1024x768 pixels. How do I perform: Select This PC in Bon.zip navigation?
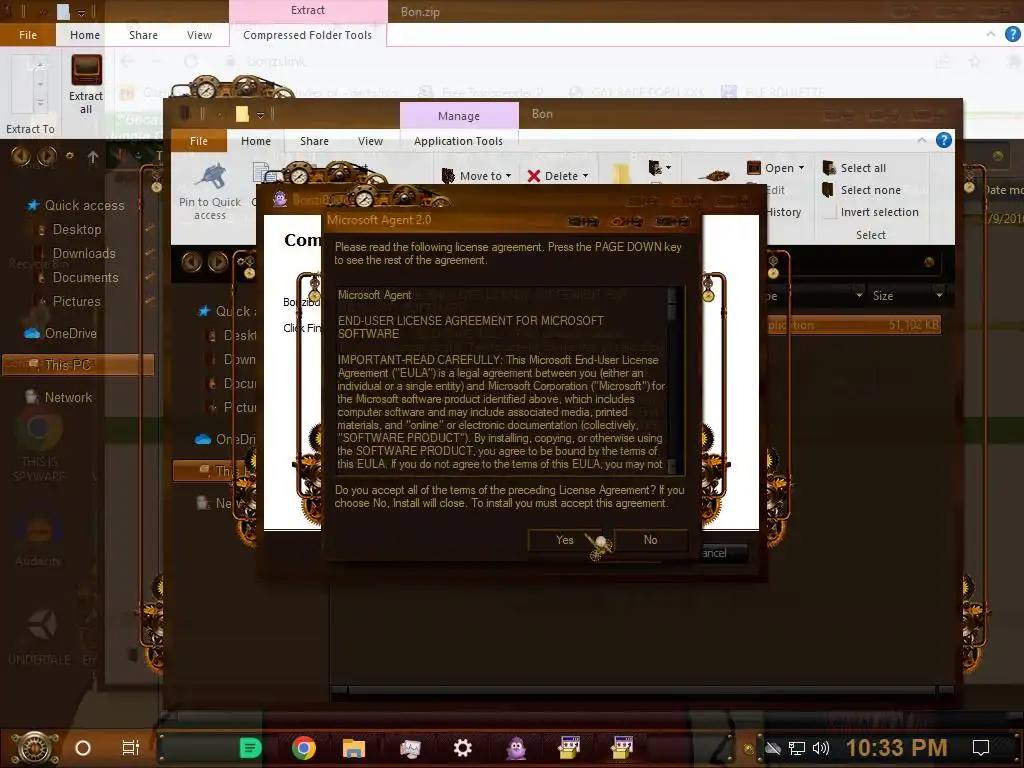[x=78, y=364]
